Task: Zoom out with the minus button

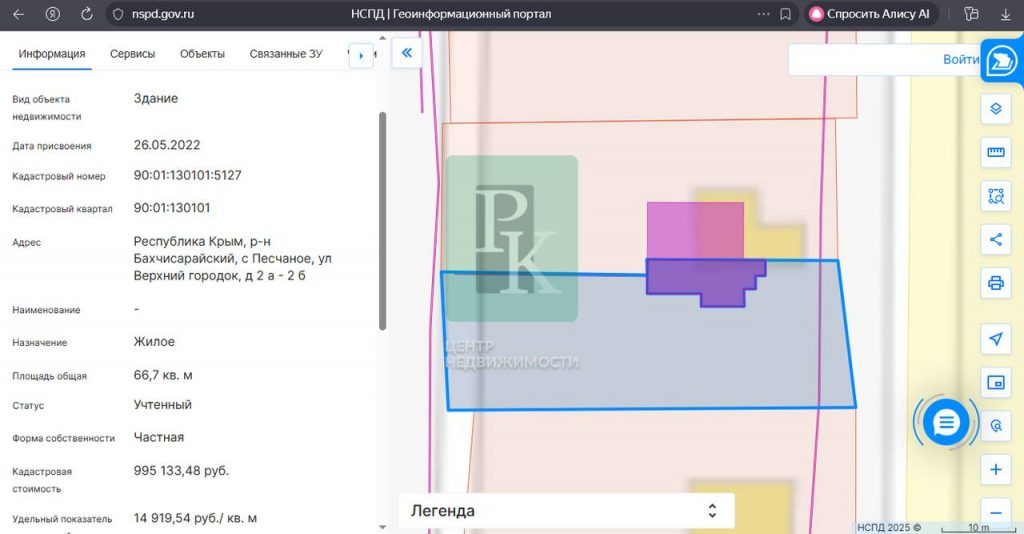Action: coord(995,510)
